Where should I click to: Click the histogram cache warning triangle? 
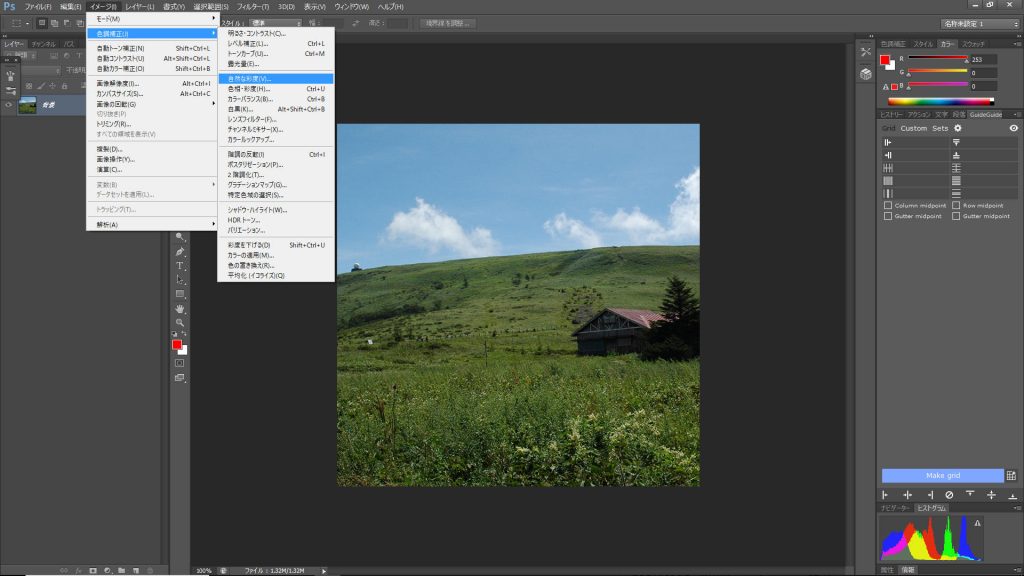[978, 523]
